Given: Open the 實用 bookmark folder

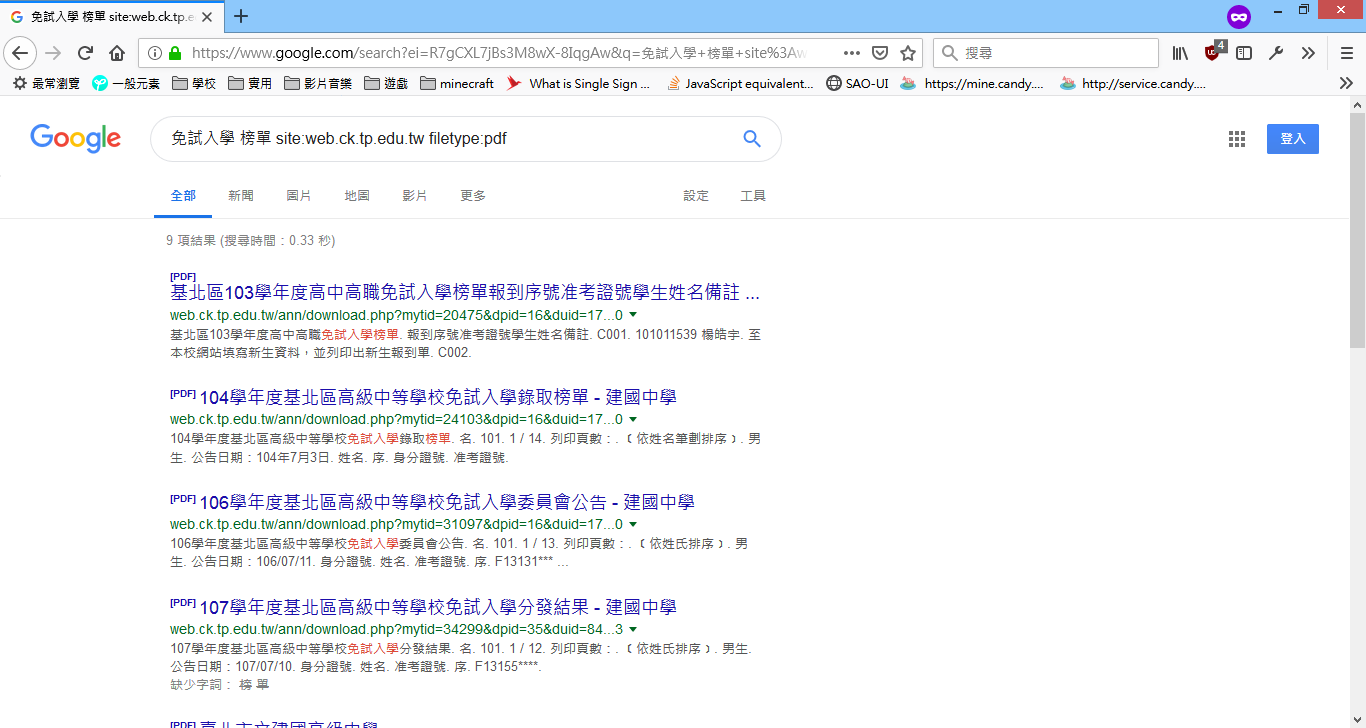Looking at the screenshot, I should (250, 84).
